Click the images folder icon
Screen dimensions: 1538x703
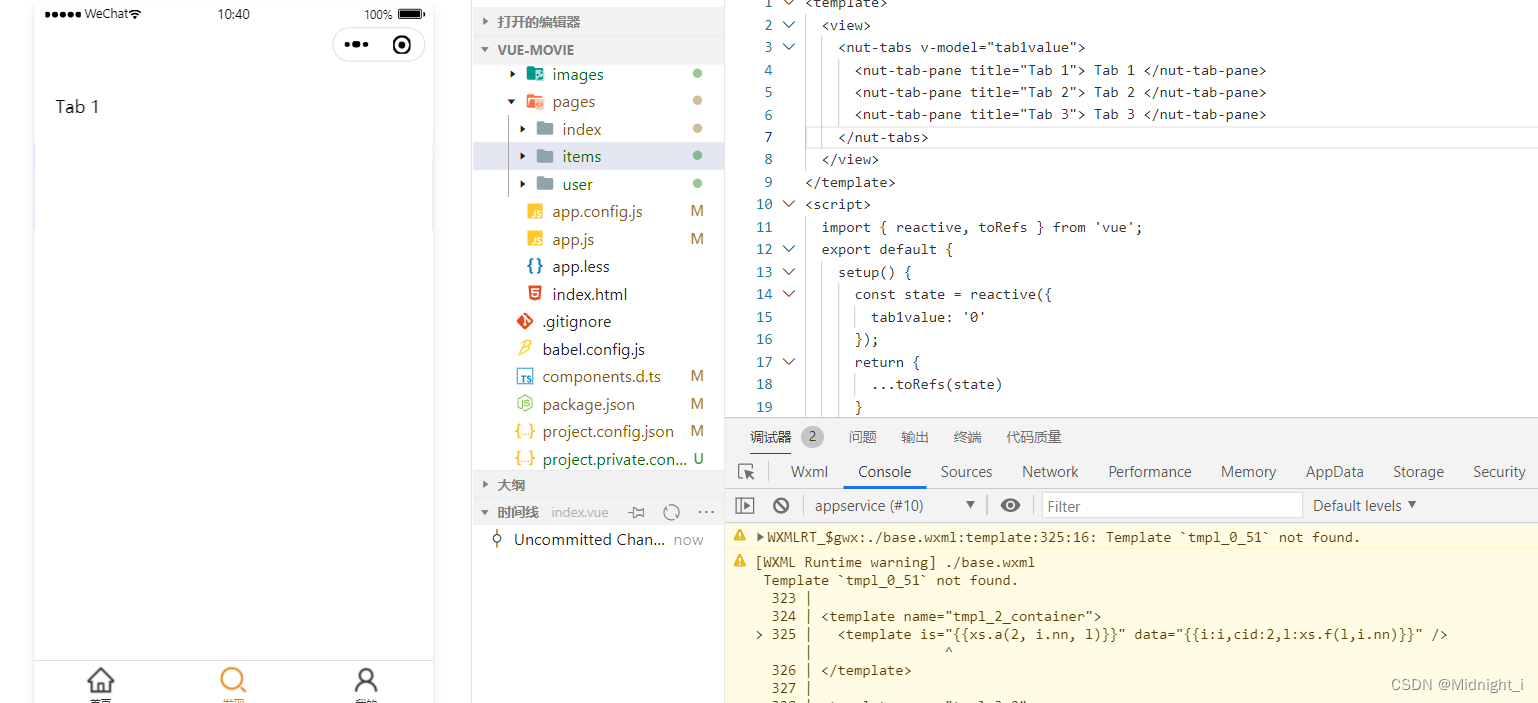535,74
